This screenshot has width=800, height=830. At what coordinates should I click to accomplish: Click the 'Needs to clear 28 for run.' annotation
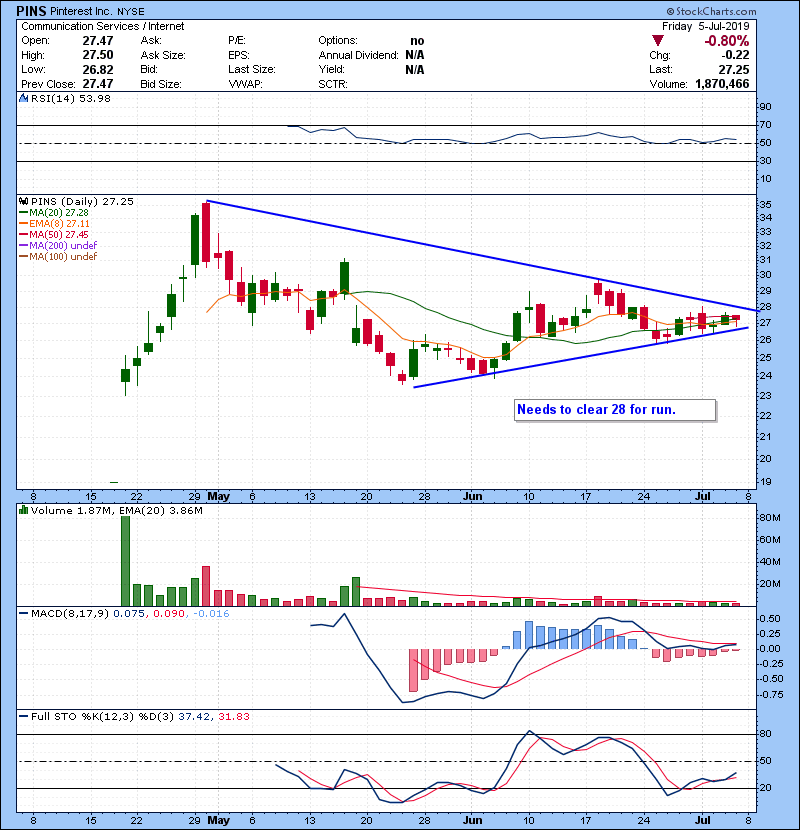click(x=596, y=409)
